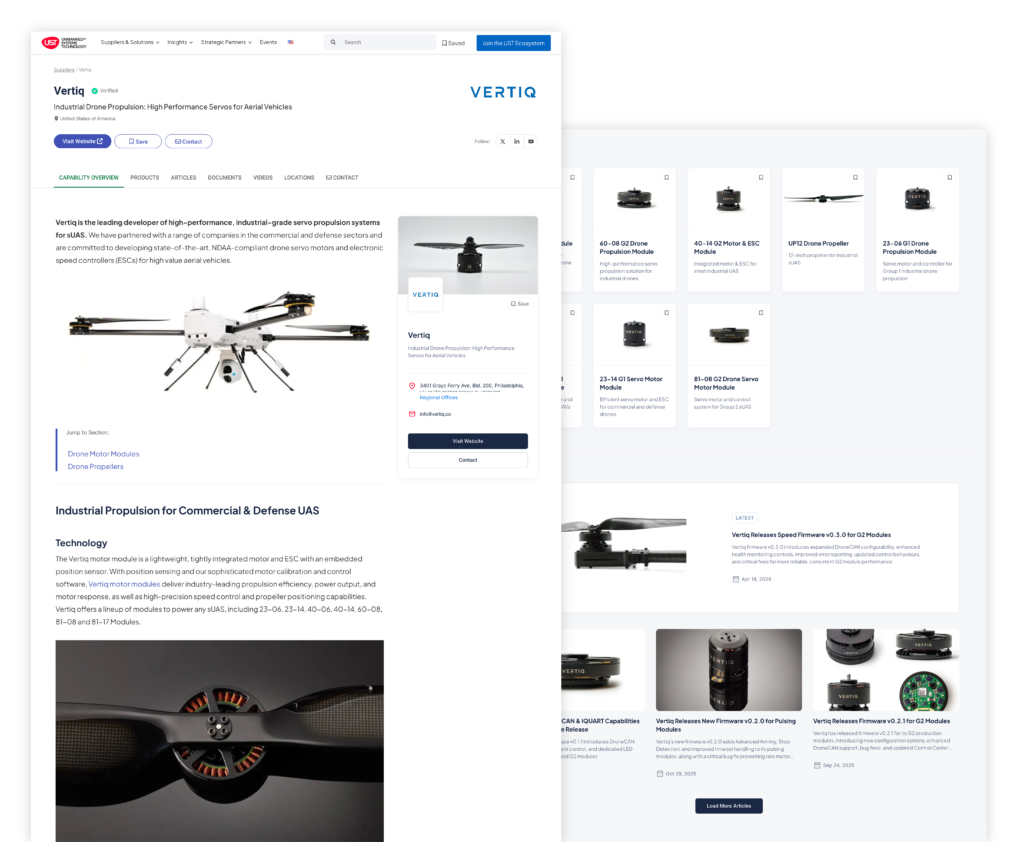This screenshot has width=1024, height=842.
Task: Click the blue Visit Website button under the title
Action: coord(82,141)
